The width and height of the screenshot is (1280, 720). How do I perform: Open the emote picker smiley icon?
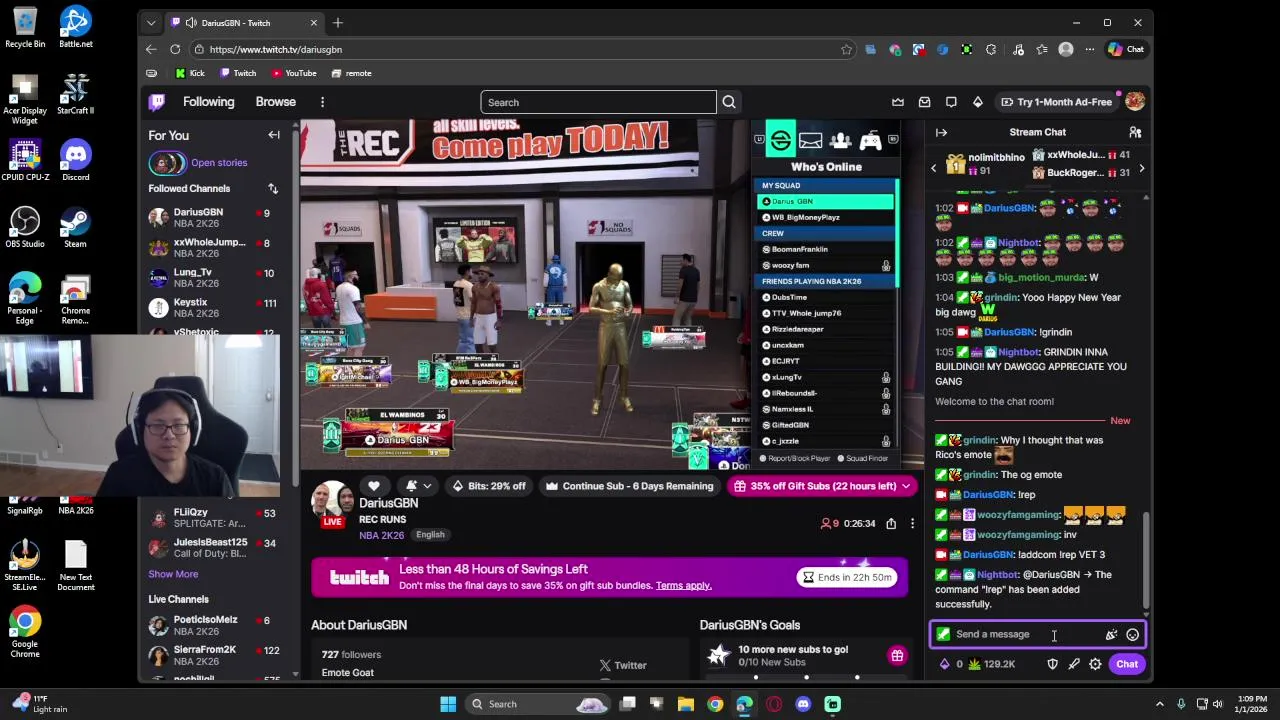pos(1132,634)
